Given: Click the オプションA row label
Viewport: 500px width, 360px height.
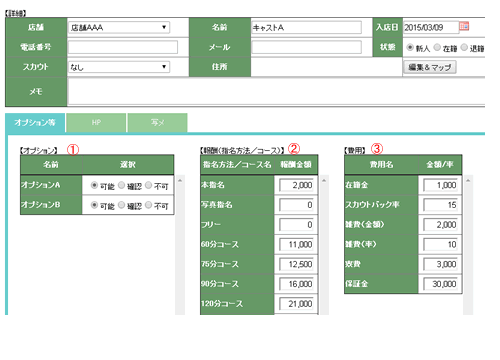Looking at the screenshot, I should [51, 185].
